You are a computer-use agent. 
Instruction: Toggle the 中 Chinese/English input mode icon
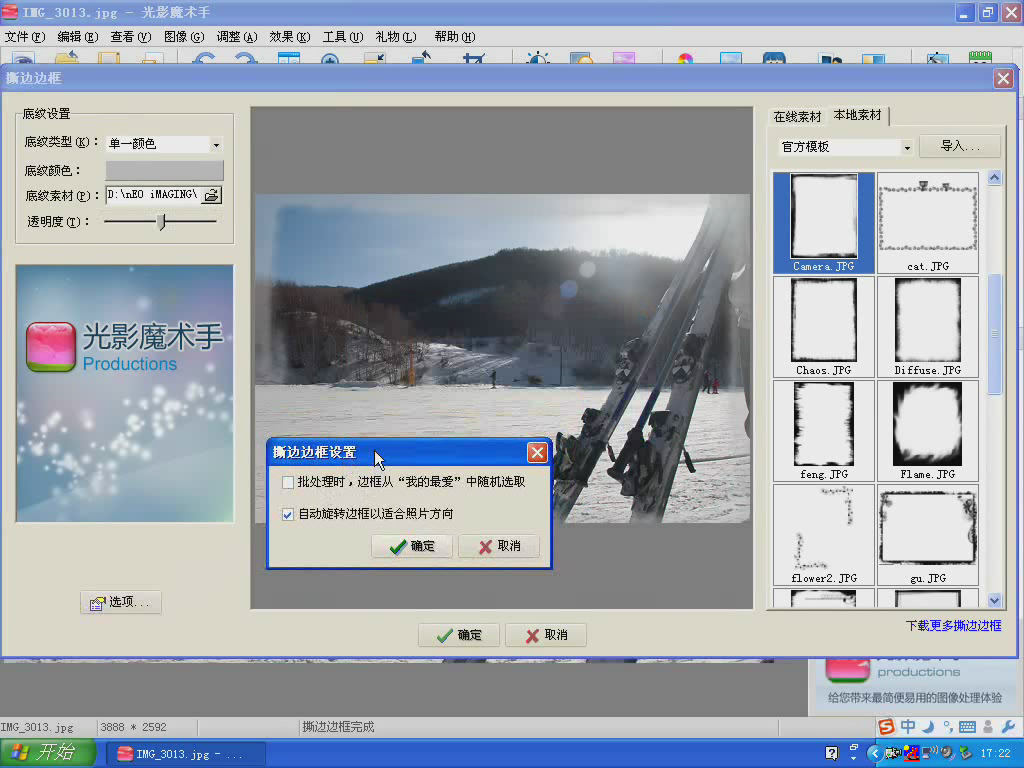908,726
